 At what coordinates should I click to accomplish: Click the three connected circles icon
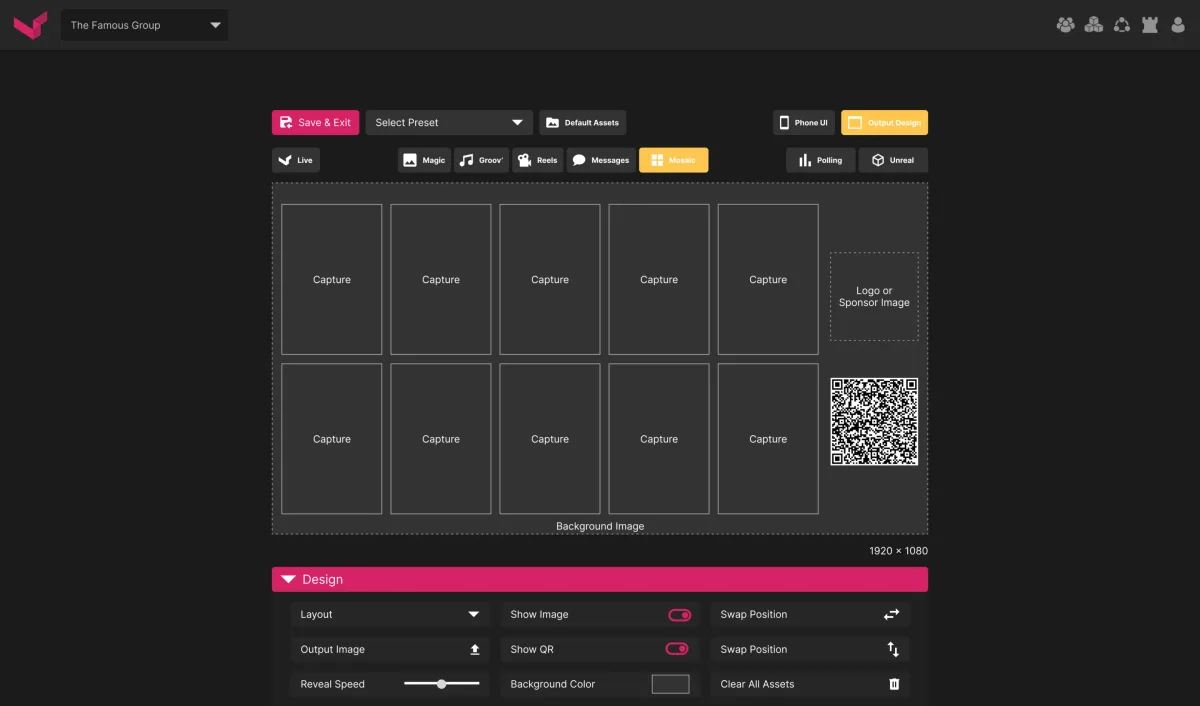[x=1122, y=25]
